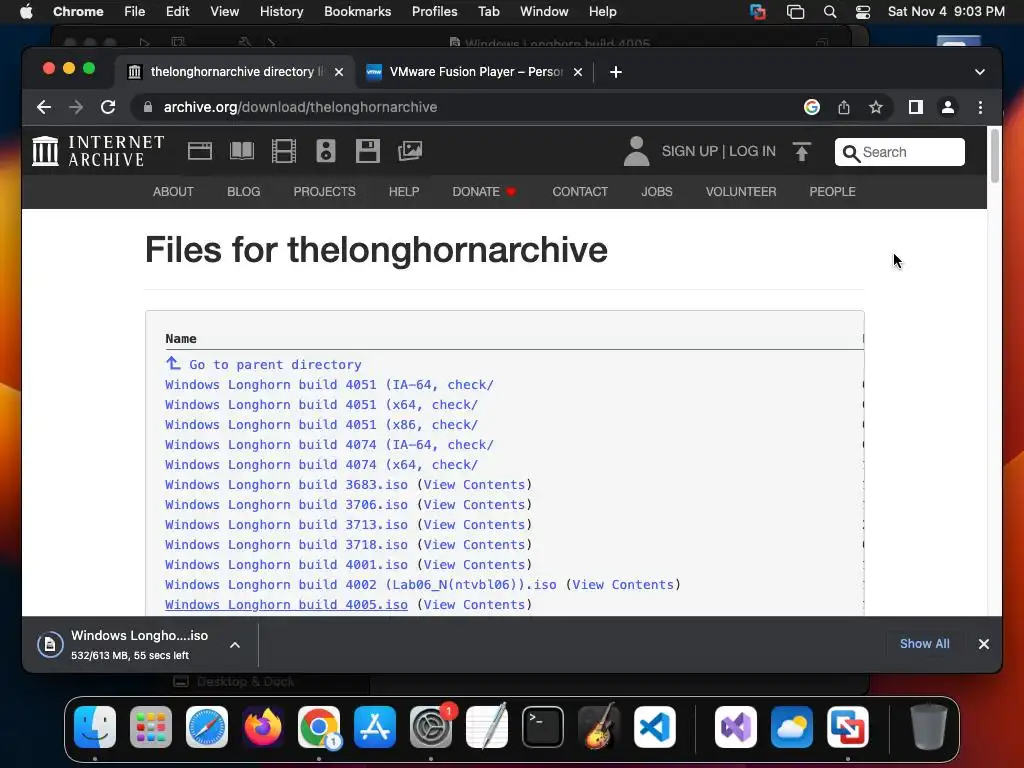Launch Firefox from the Dock

click(263, 727)
